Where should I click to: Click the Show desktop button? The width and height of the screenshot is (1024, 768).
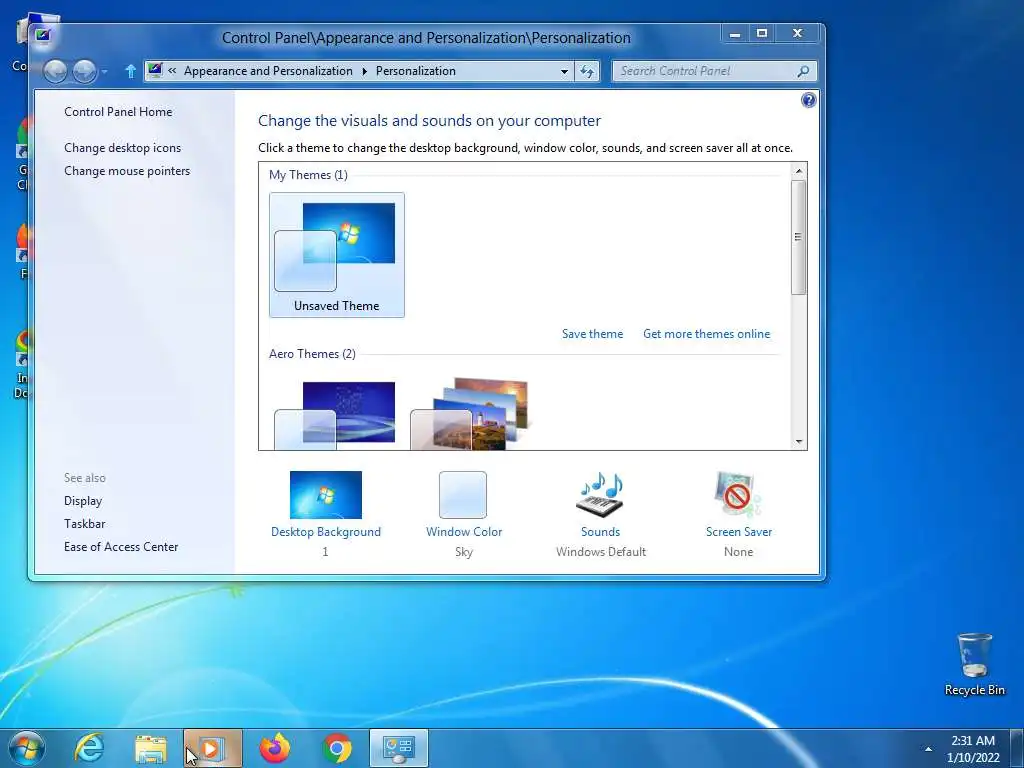tap(1019, 748)
